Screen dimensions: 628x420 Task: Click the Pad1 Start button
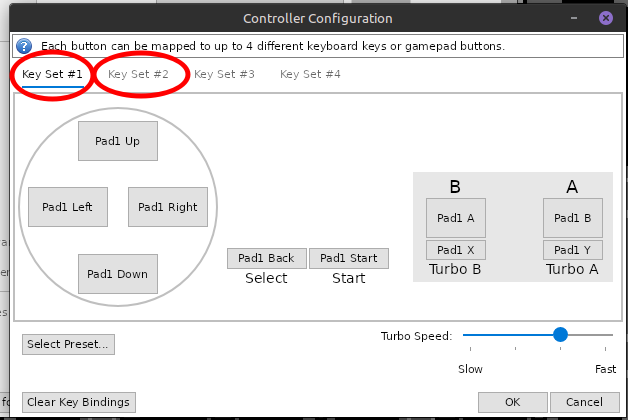pos(349,258)
